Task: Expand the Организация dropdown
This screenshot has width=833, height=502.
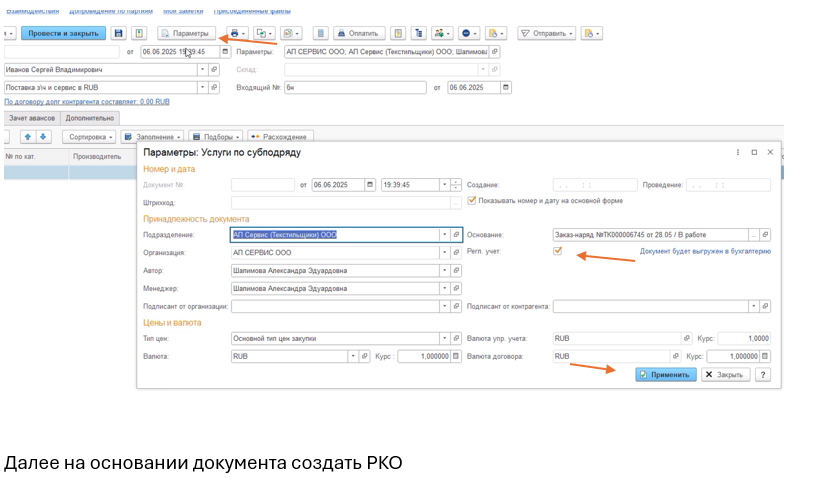Action: 444,253
